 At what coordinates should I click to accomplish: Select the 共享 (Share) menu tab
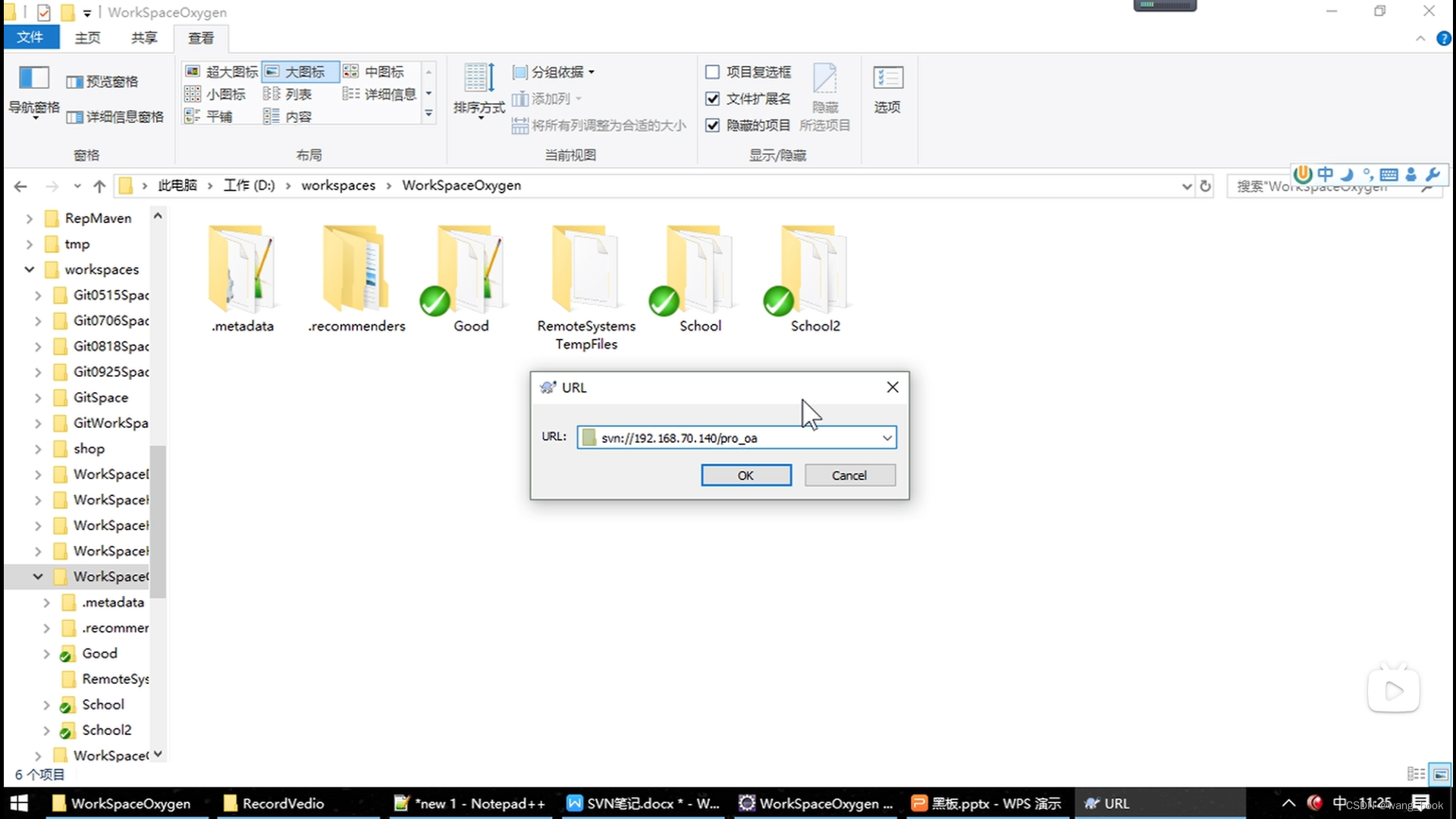click(143, 37)
